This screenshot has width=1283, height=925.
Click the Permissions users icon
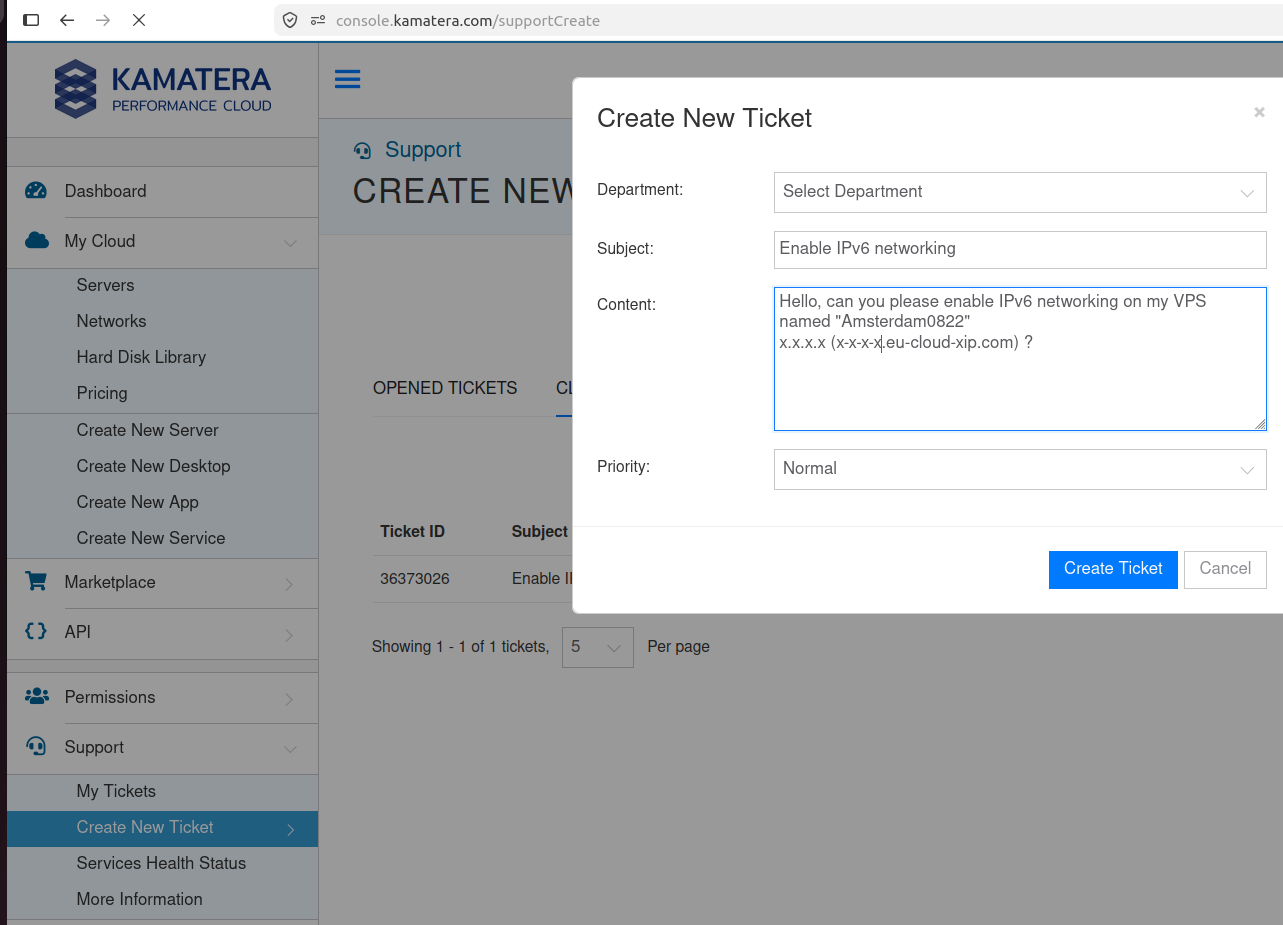[x=36, y=697]
